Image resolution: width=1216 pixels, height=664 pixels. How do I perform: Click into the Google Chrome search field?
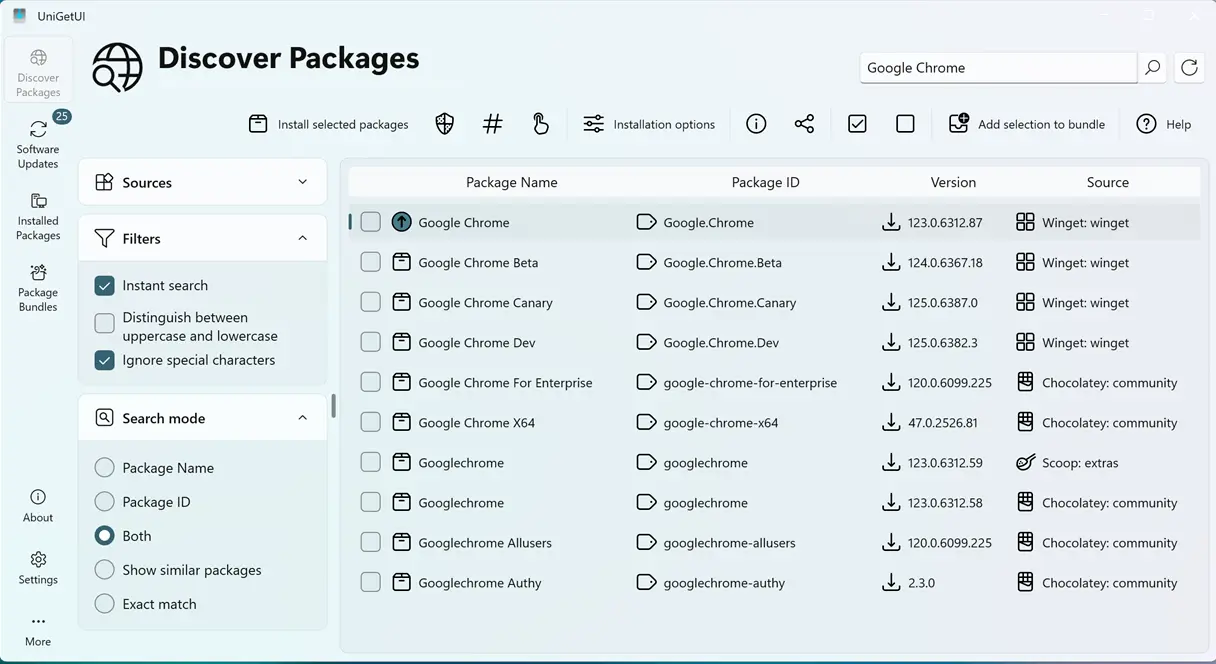(996, 68)
